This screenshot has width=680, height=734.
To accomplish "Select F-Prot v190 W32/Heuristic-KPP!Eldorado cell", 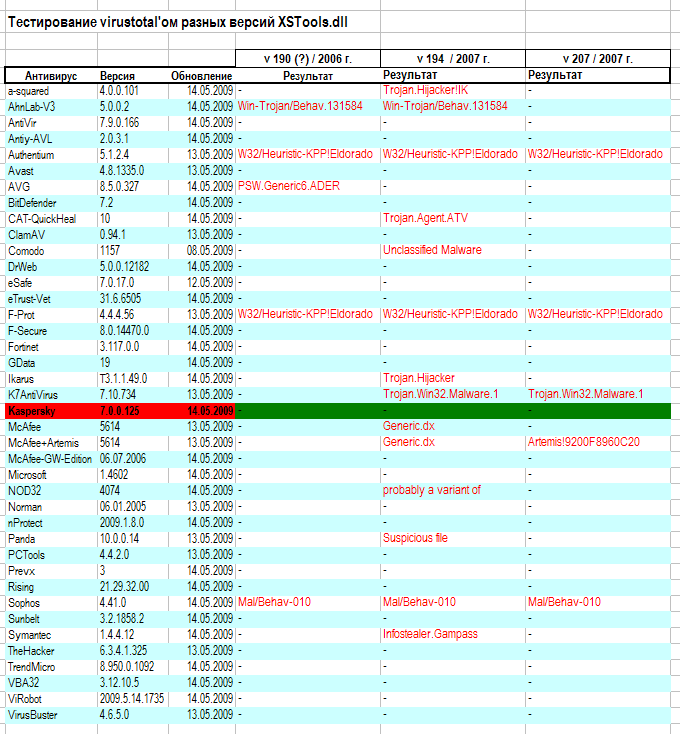I will (x=308, y=315).
